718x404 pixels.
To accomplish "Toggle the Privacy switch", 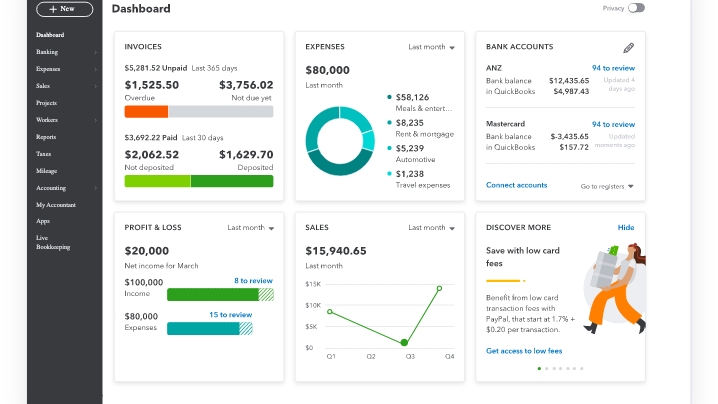I will click(636, 8).
